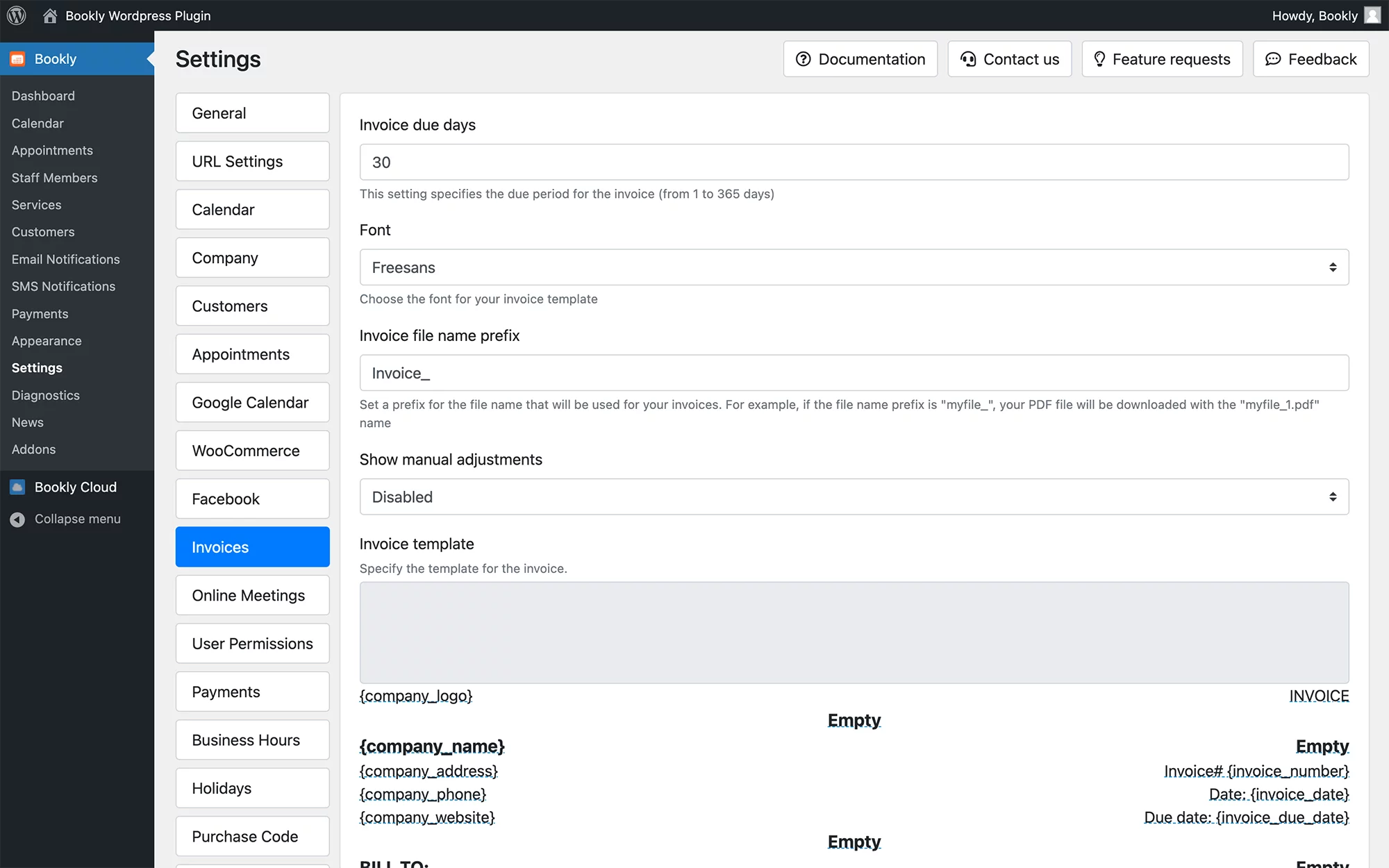This screenshot has height=868, width=1389.
Task: Open Appearance in the sidebar
Action: coord(47,341)
